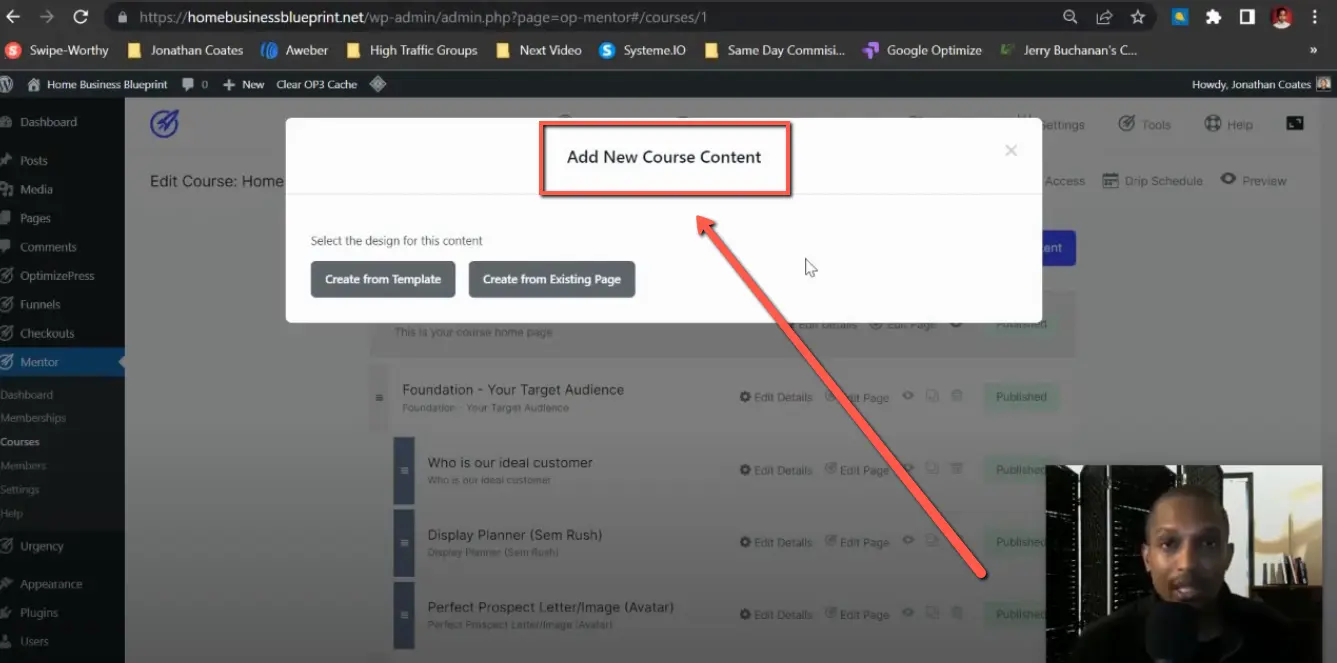
Task: Toggle visibility eye on Who is our ideal customer
Action: point(907,469)
